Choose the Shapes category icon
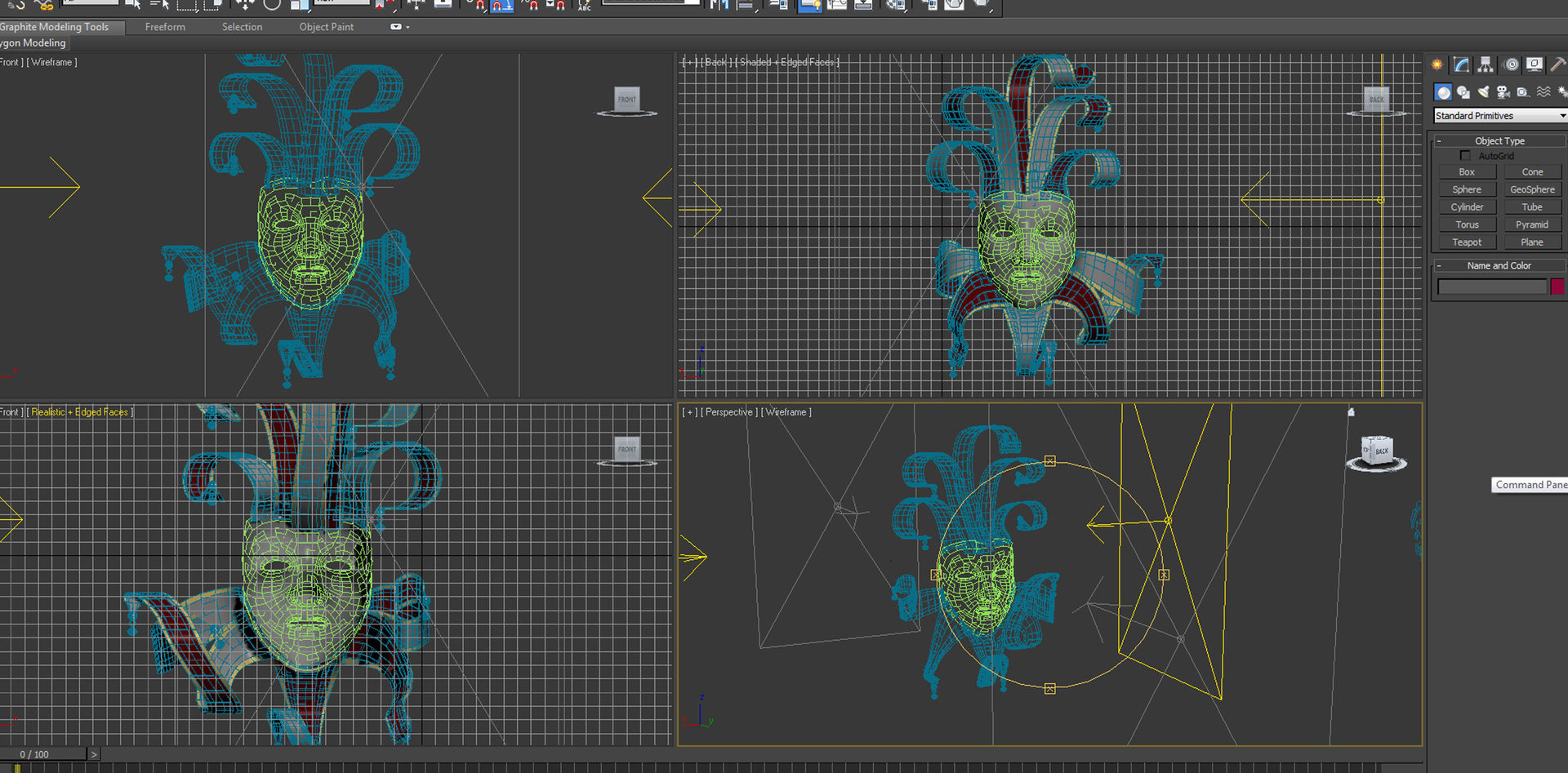 coord(1463,92)
